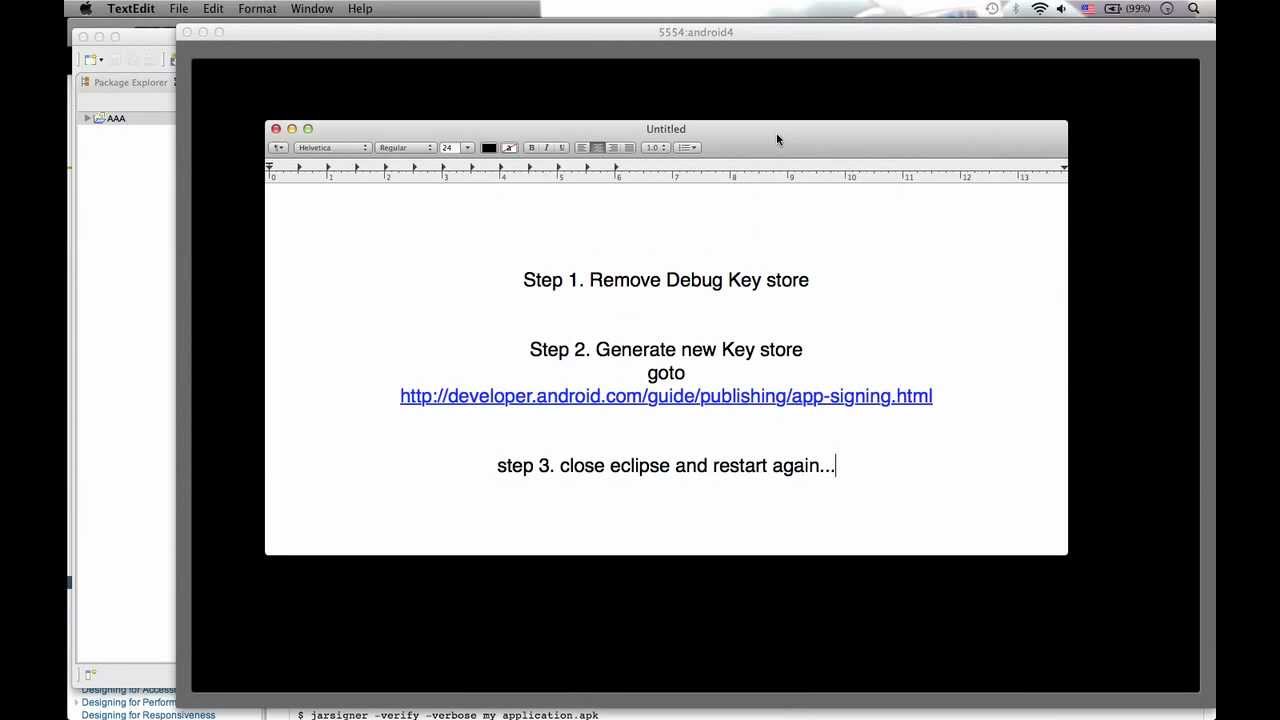This screenshot has height=720, width=1280.
Task: Open the black text color swatch
Action: click(489, 148)
